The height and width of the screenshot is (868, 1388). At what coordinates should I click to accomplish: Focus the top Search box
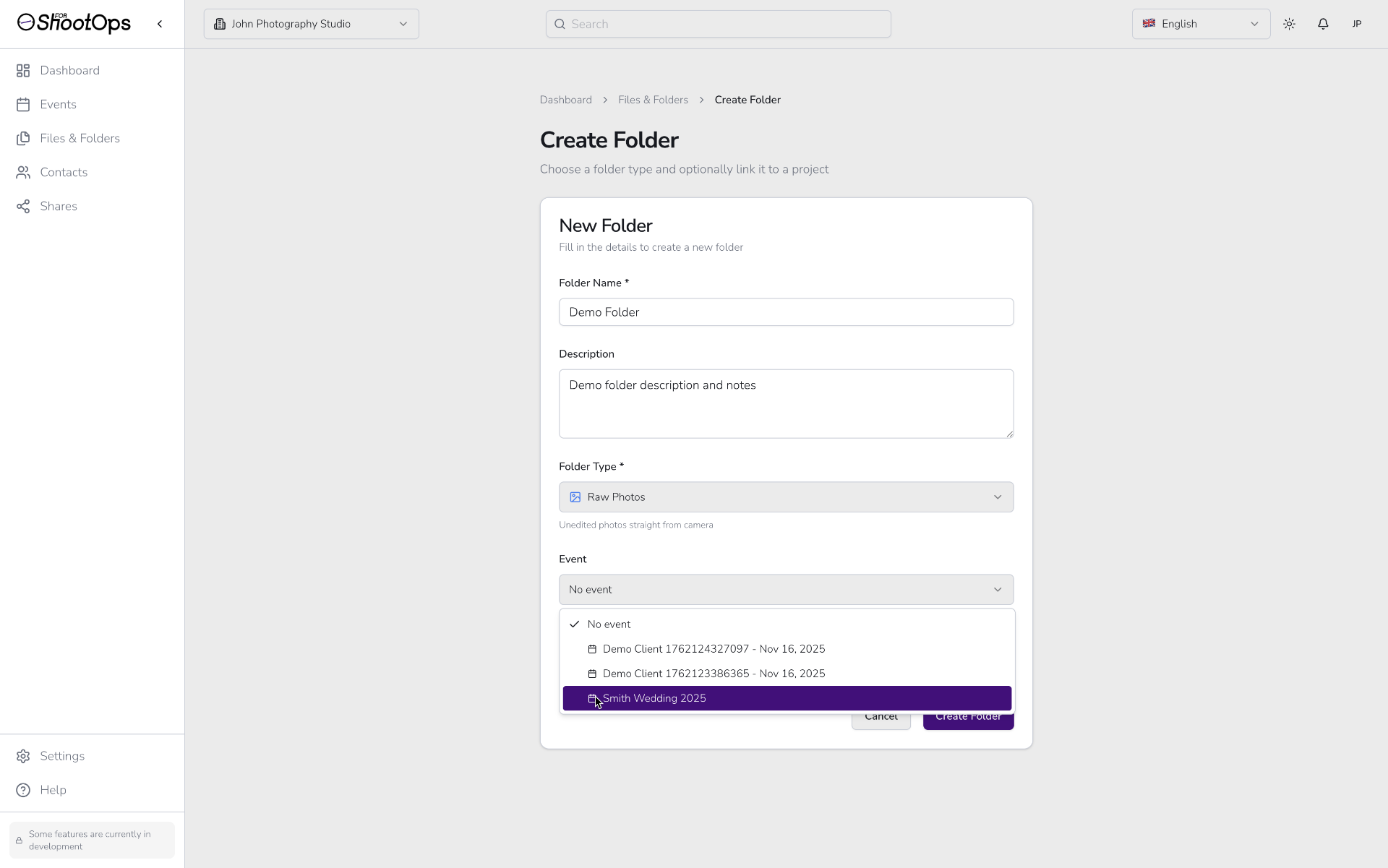click(x=718, y=24)
